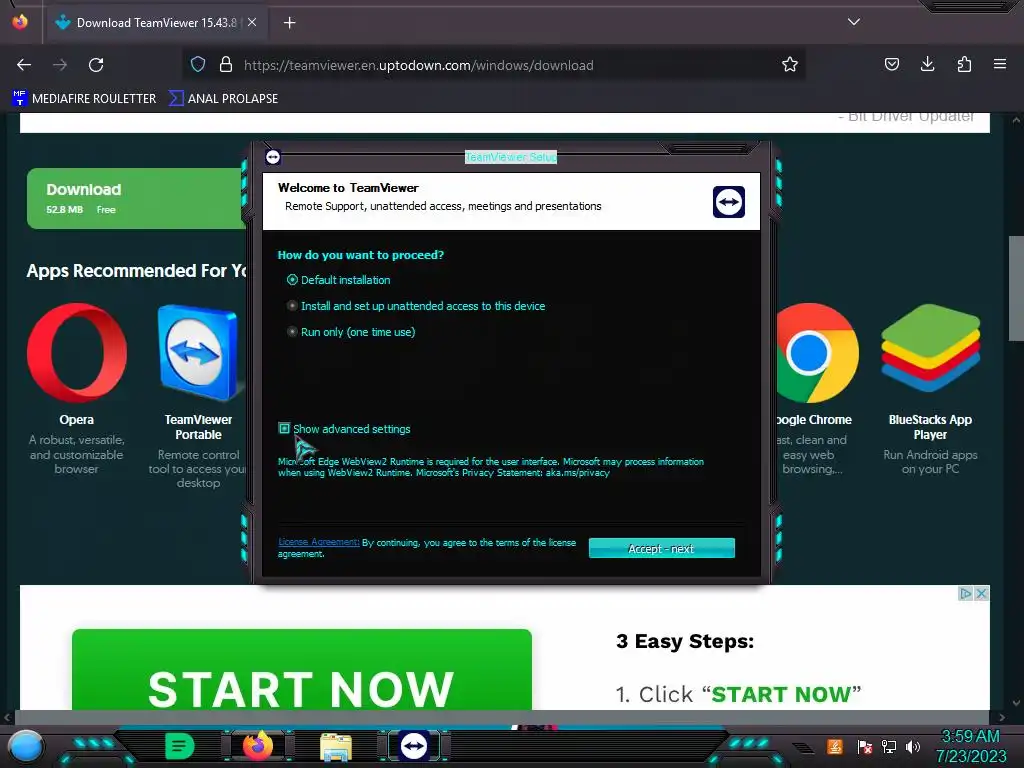Open Firefox extensions puzzle icon
This screenshot has width=1024, height=768.
(x=964, y=65)
